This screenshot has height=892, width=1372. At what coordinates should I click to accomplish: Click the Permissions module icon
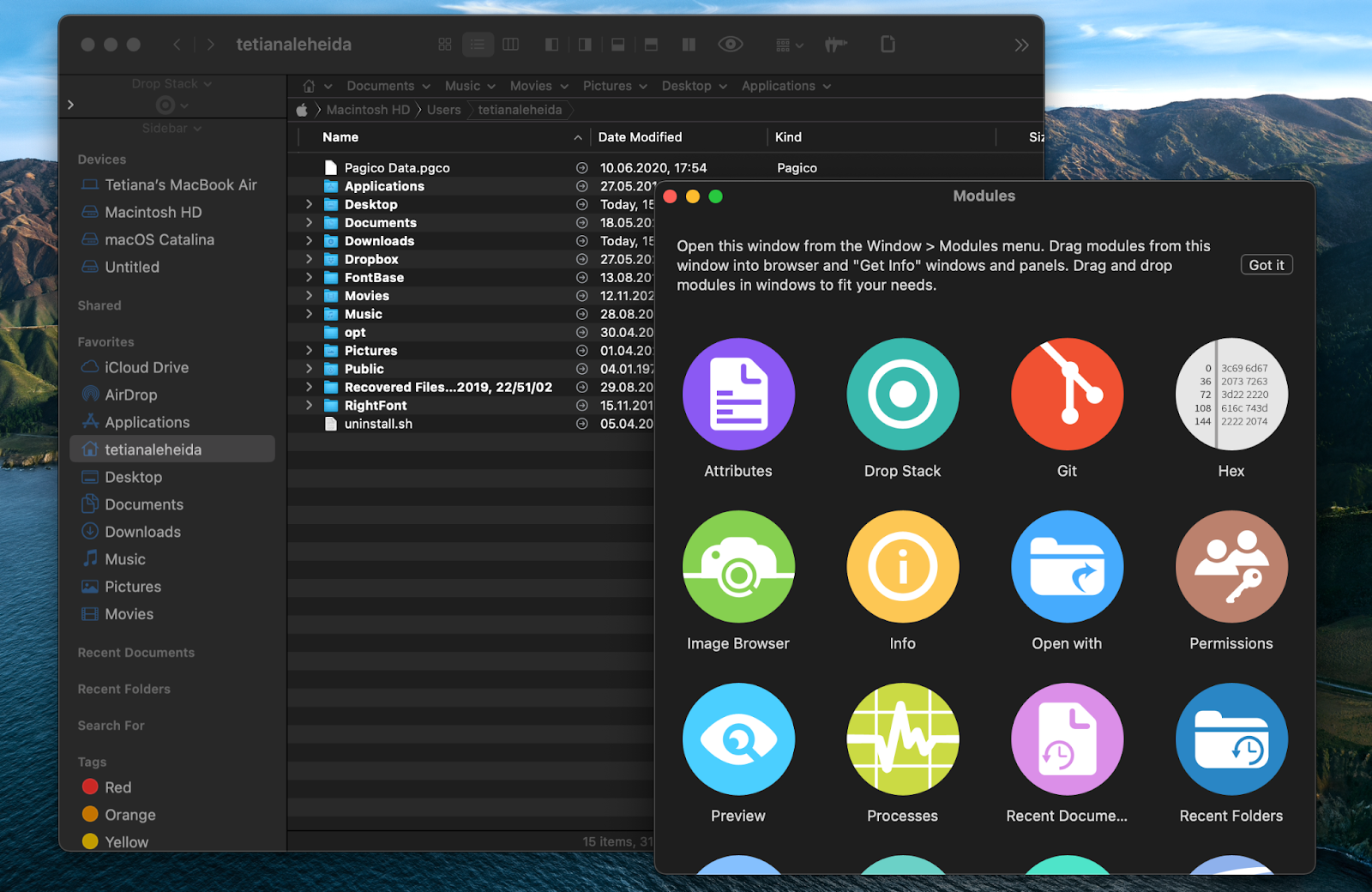click(x=1231, y=567)
